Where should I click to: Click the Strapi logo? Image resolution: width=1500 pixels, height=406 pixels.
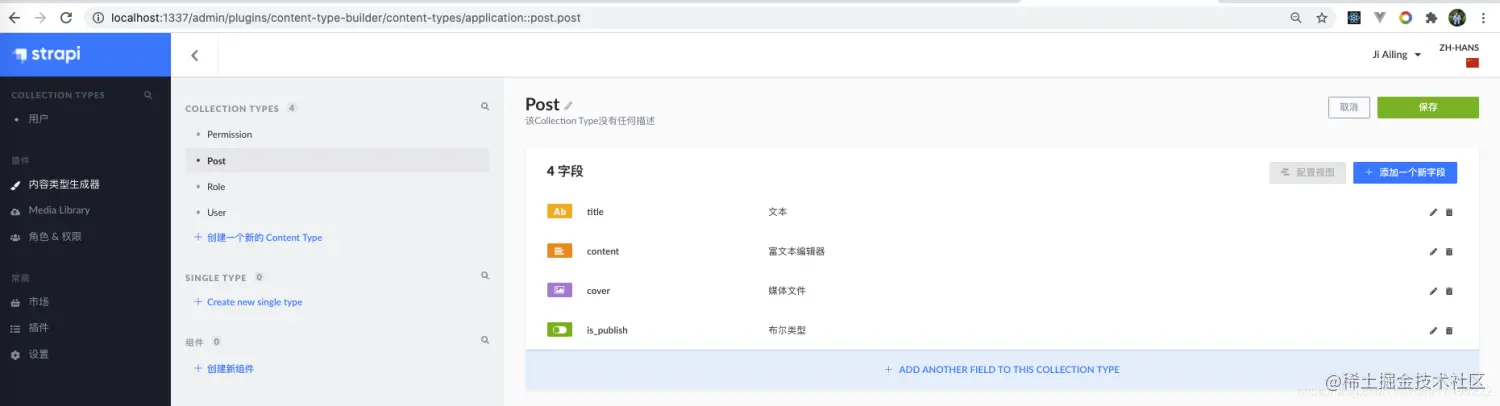click(47, 54)
